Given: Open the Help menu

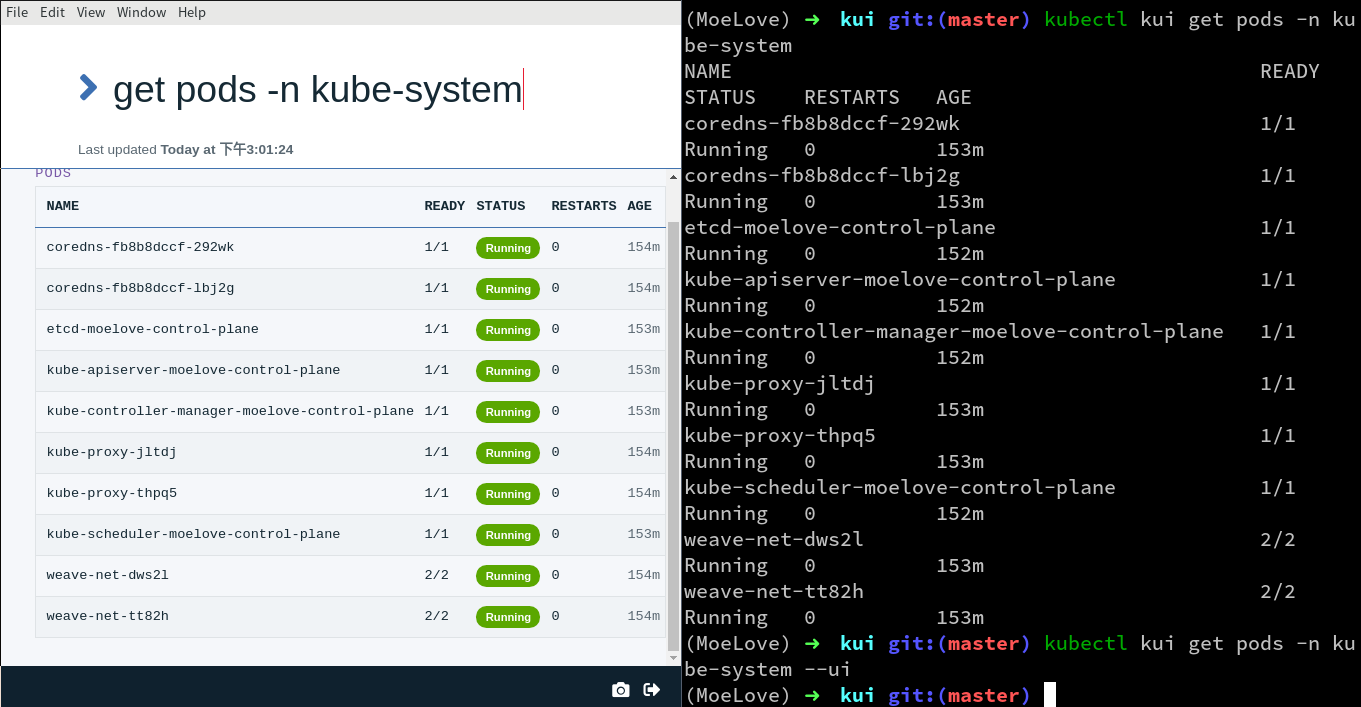Looking at the screenshot, I should pos(192,12).
